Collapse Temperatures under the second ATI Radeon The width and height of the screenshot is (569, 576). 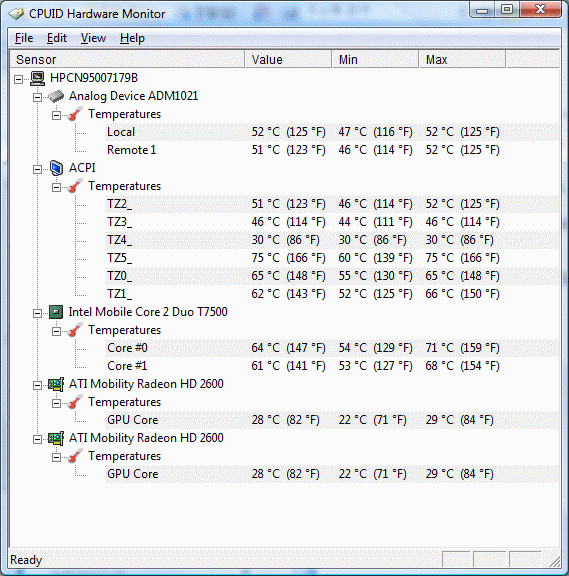57,457
